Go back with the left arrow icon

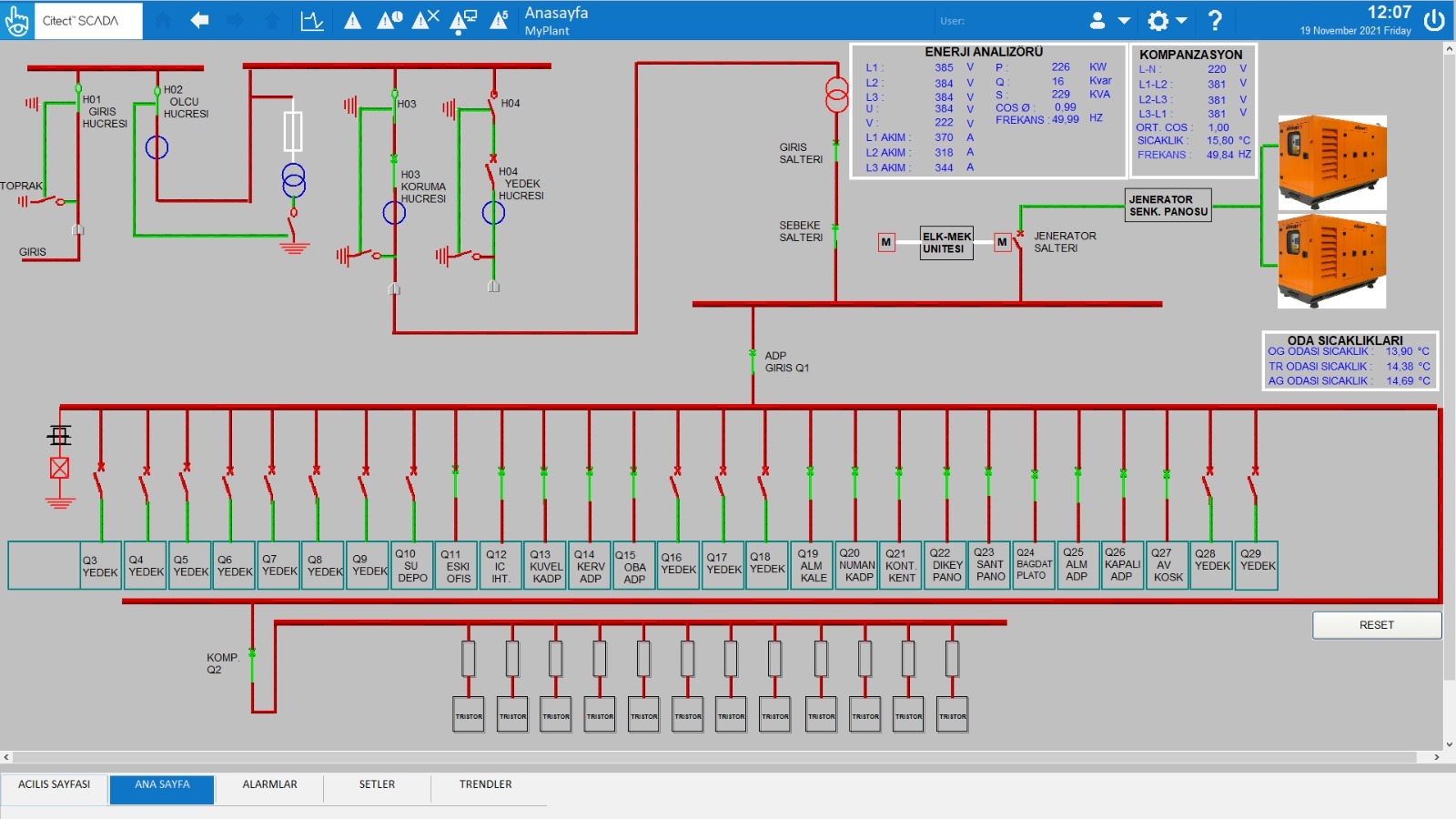[x=199, y=20]
